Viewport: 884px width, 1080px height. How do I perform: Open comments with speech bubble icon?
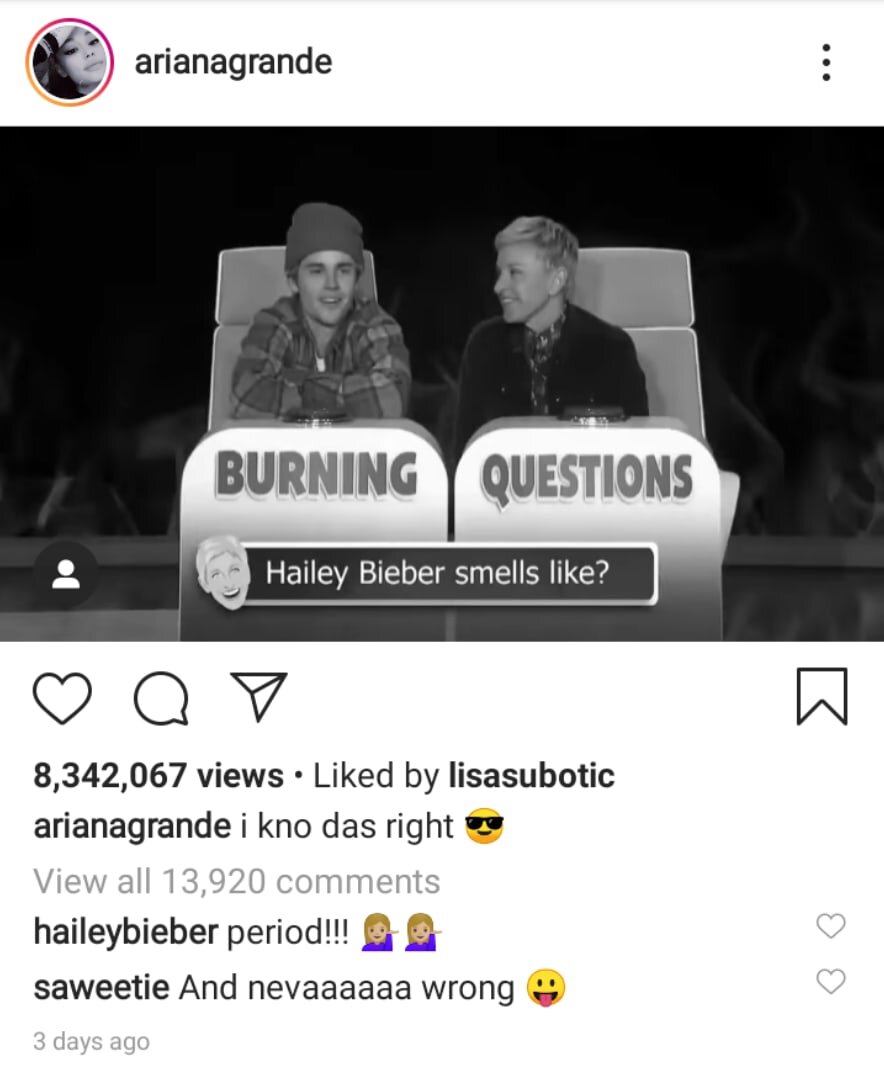click(161, 698)
